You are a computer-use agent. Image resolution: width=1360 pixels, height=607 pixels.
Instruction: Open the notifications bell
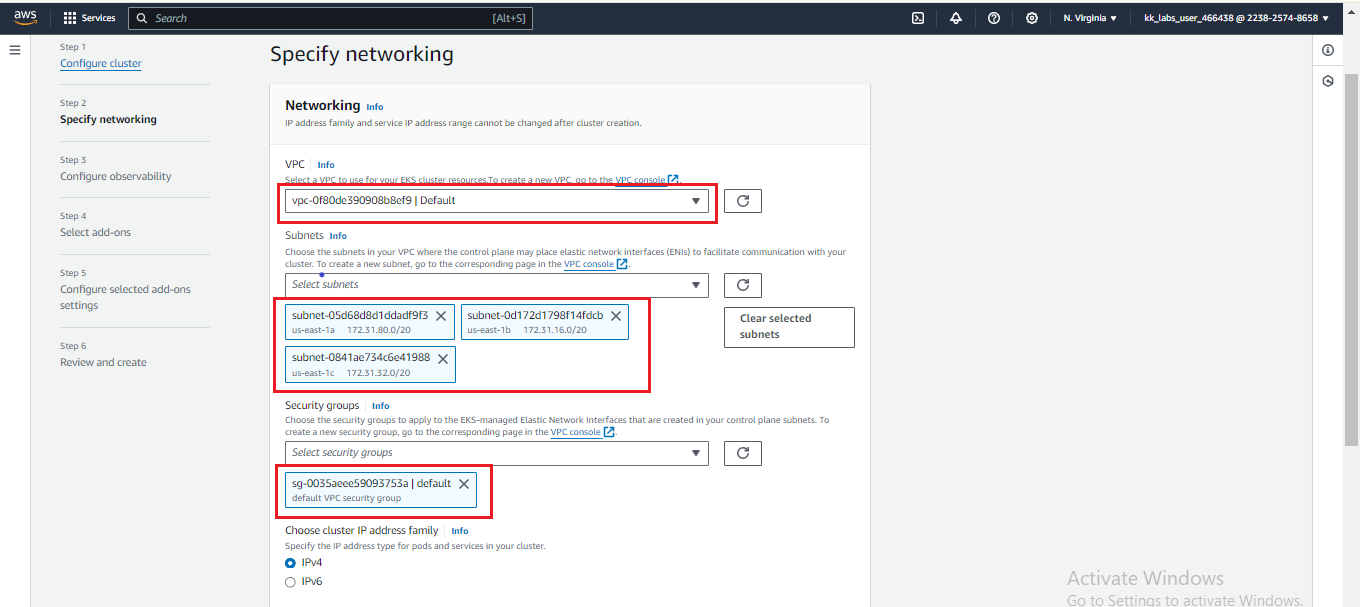955,17
